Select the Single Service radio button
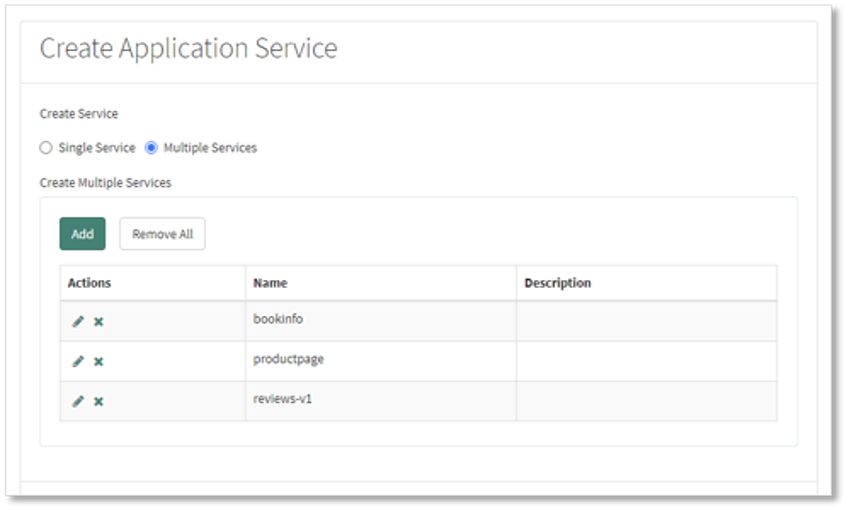Image resolution: width=848 pixels, height=510 pixels. (x=46, y=148)
